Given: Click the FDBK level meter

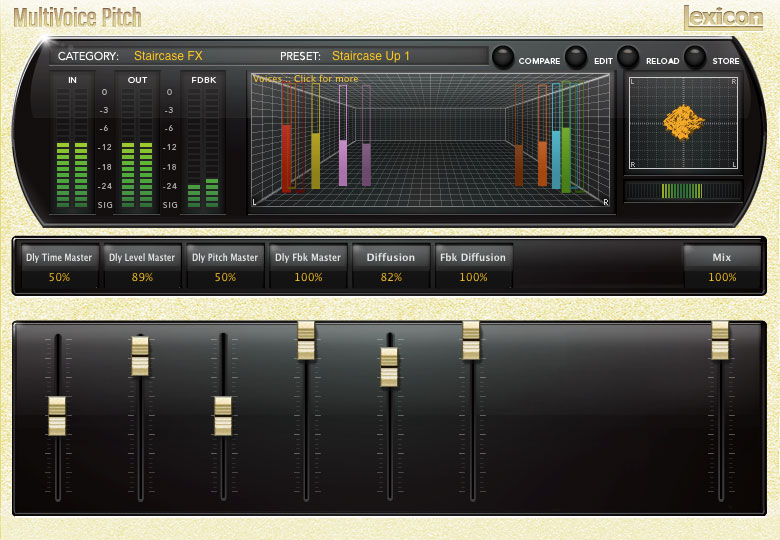Looking at the screenshot, I should (x=203, y=148).
